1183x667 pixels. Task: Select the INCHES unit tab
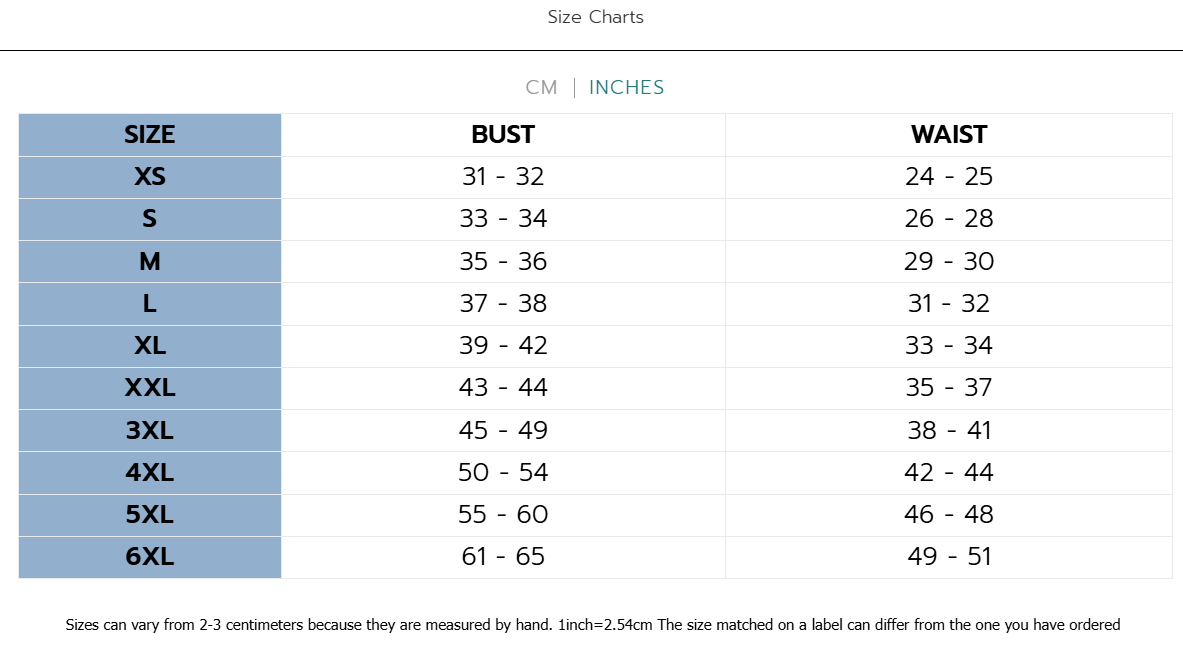626,88
